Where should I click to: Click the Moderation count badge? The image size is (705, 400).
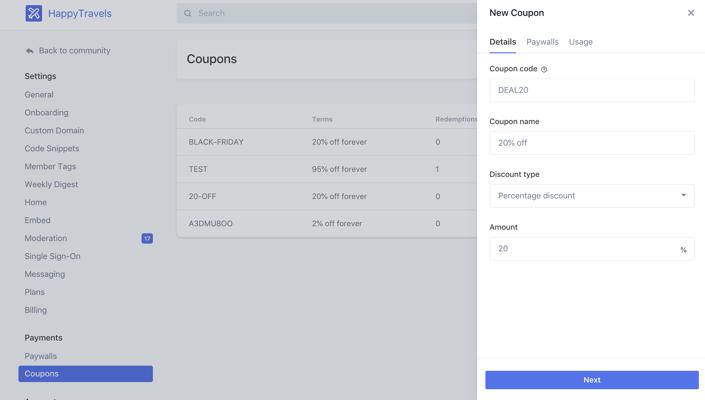click(147, 238)
